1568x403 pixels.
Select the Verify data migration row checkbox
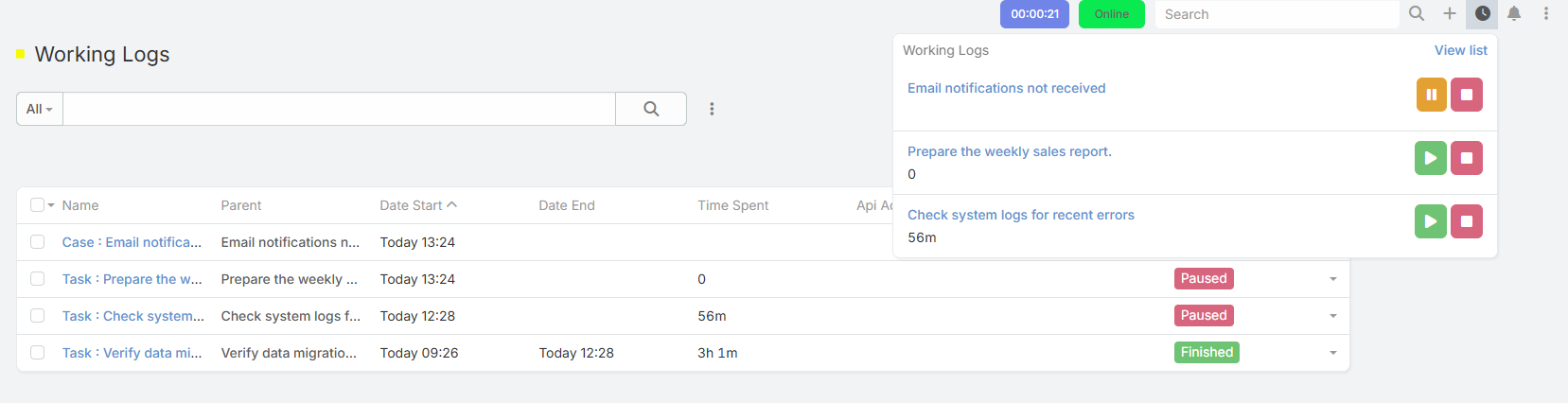coord(38,353)
